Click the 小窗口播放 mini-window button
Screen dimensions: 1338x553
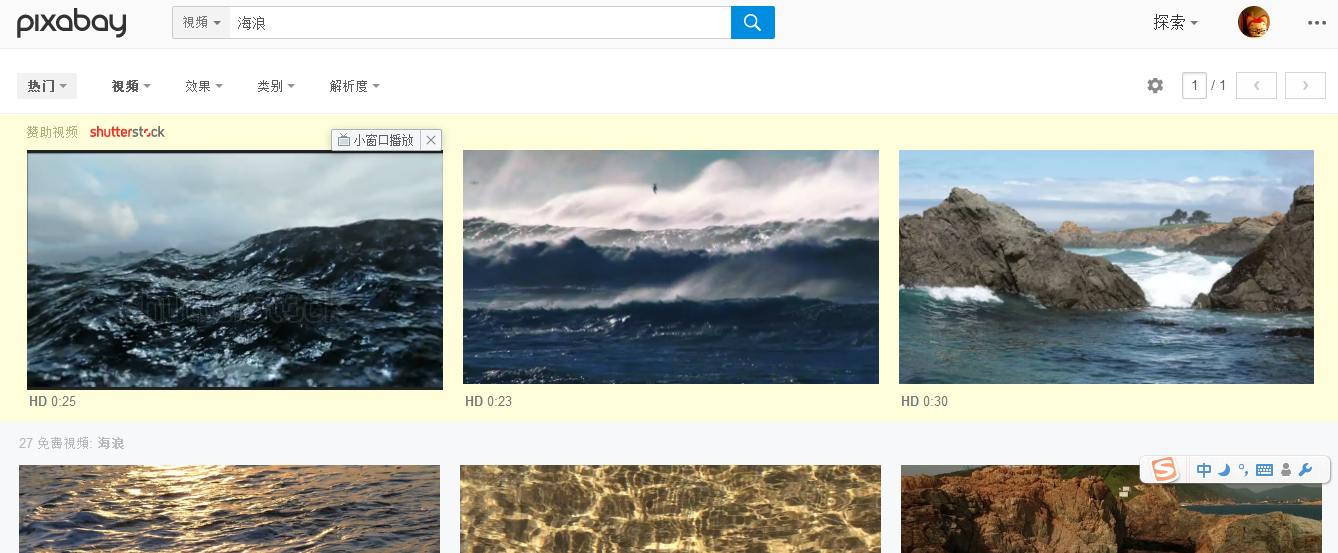click(376, 140)
